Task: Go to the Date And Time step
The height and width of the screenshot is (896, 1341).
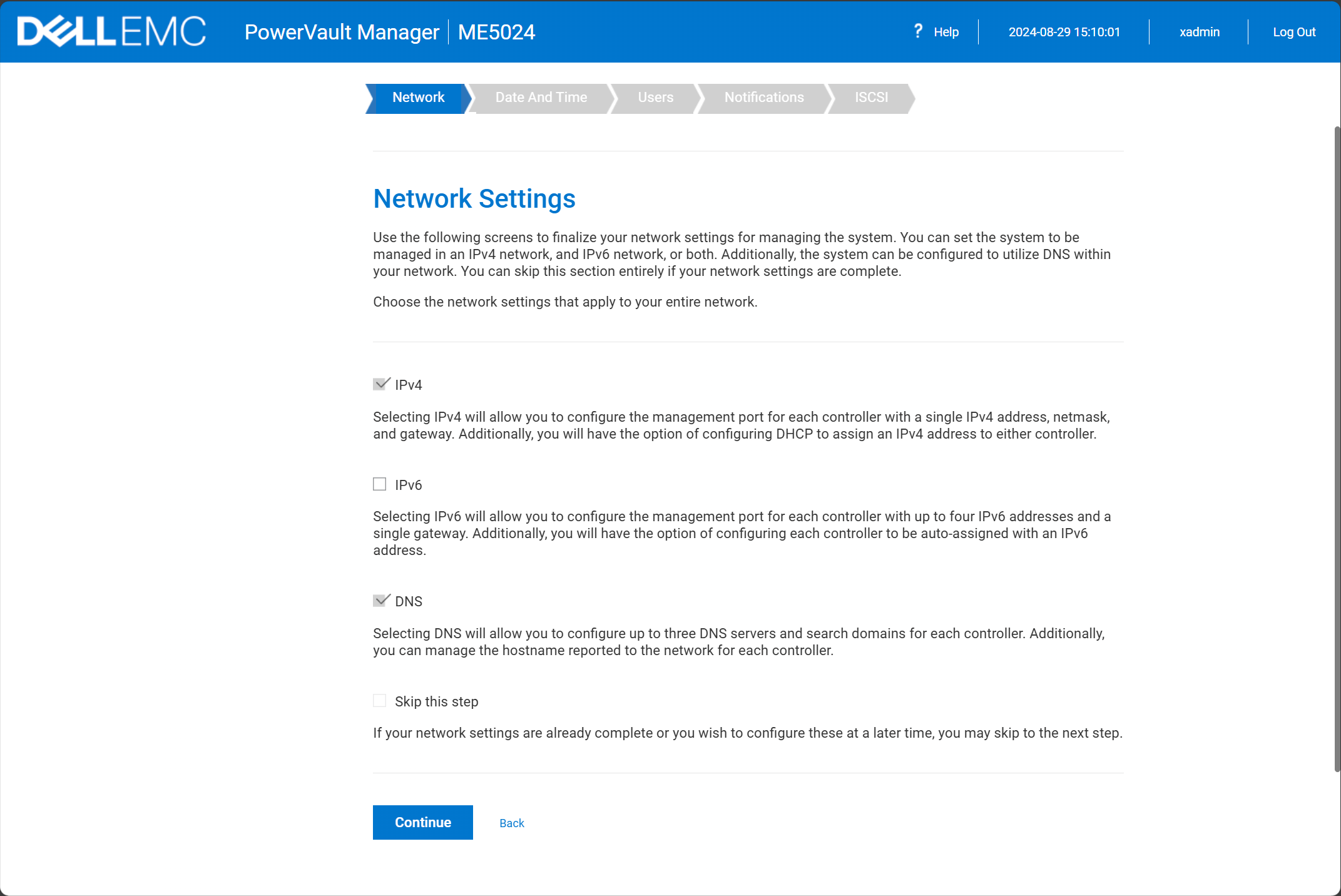Action: [x=541, y=98]
